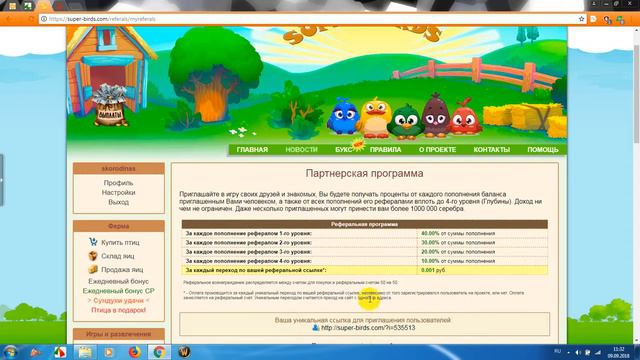
Task: Click the user icon beside the referral link
Action: tap(316, 328)
